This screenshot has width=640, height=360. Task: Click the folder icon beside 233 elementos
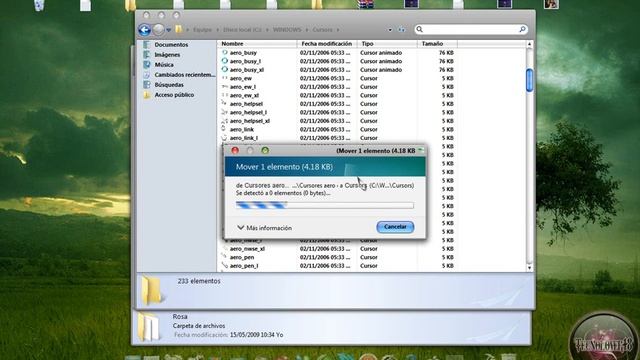pos(152,290)
